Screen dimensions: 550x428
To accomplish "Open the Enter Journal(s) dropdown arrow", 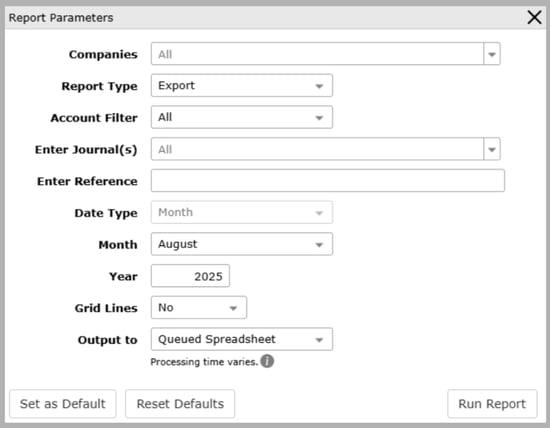I will coord(492,149).
